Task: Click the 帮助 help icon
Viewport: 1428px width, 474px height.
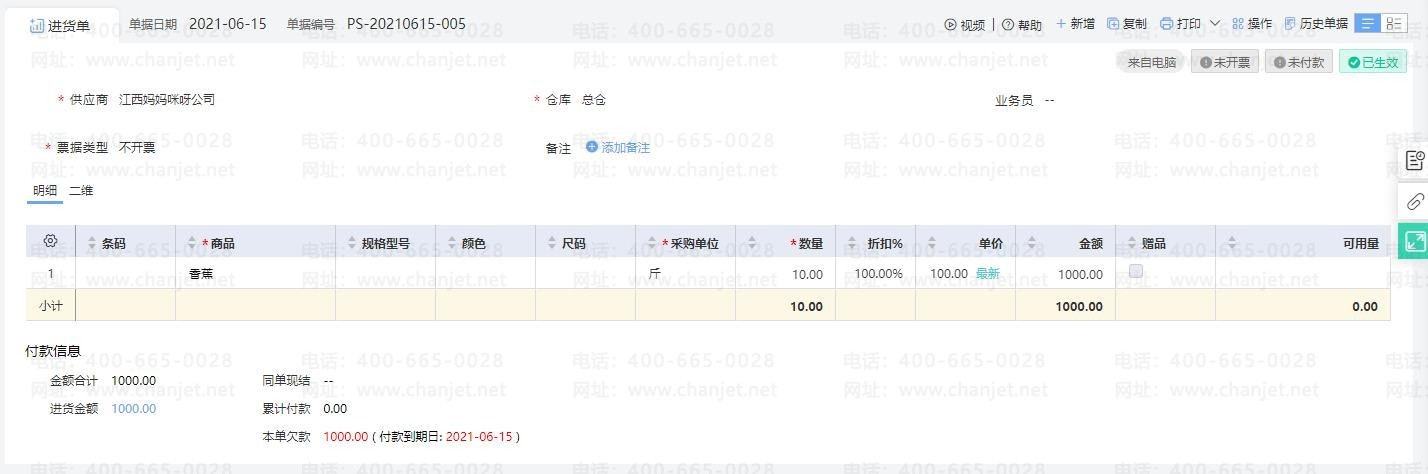Action: pyautogui.click(x=1008, y=24)
